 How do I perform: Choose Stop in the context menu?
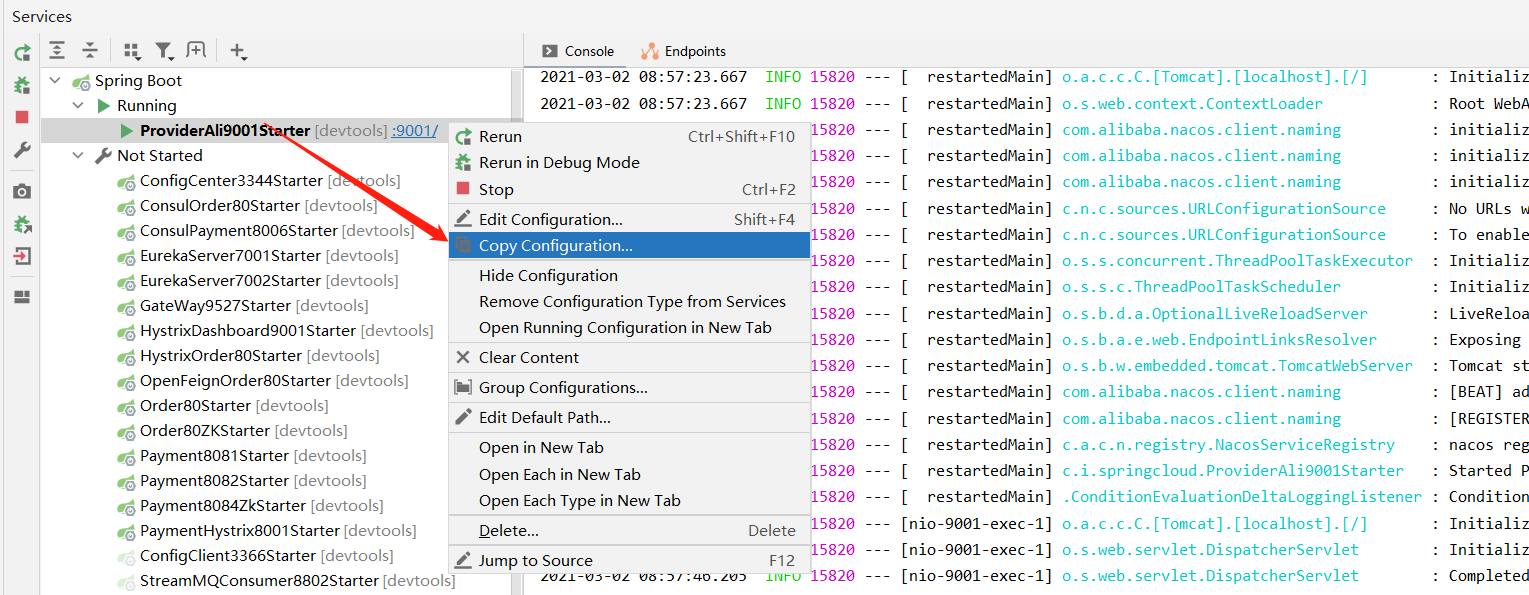629,189
